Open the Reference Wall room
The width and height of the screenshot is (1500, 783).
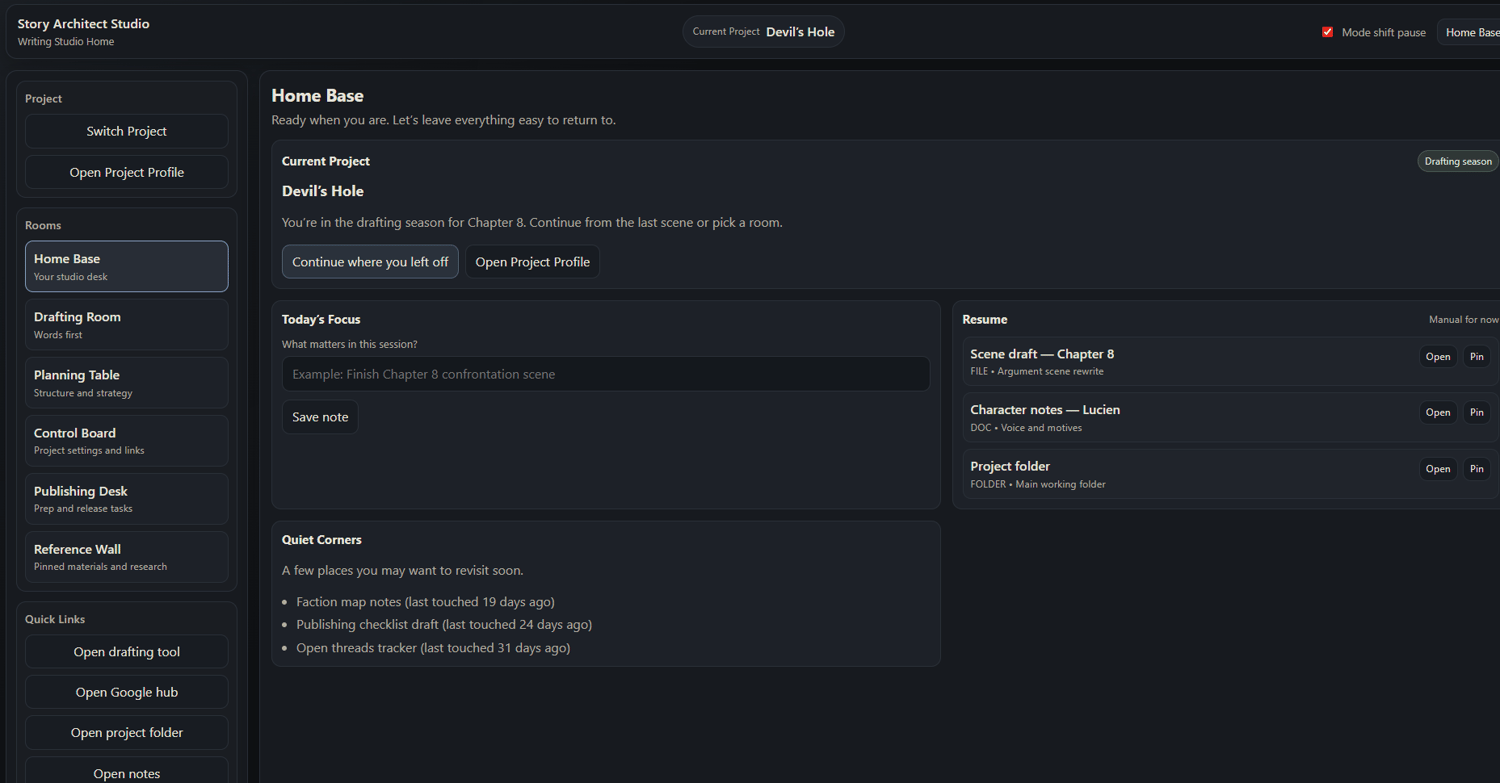(127, 556)
